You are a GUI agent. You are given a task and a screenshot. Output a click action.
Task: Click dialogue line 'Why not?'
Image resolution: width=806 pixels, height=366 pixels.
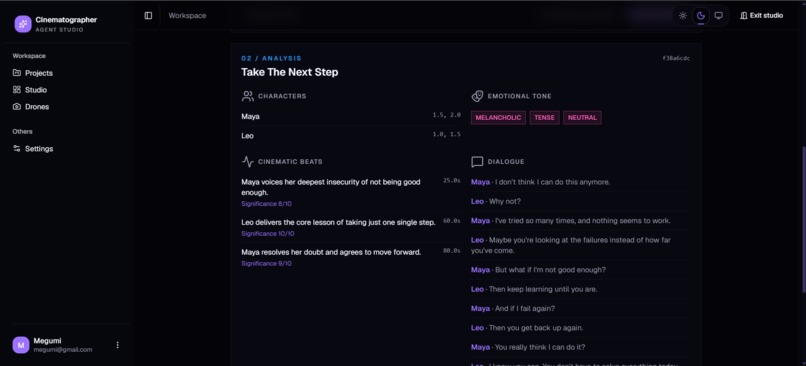505,202
